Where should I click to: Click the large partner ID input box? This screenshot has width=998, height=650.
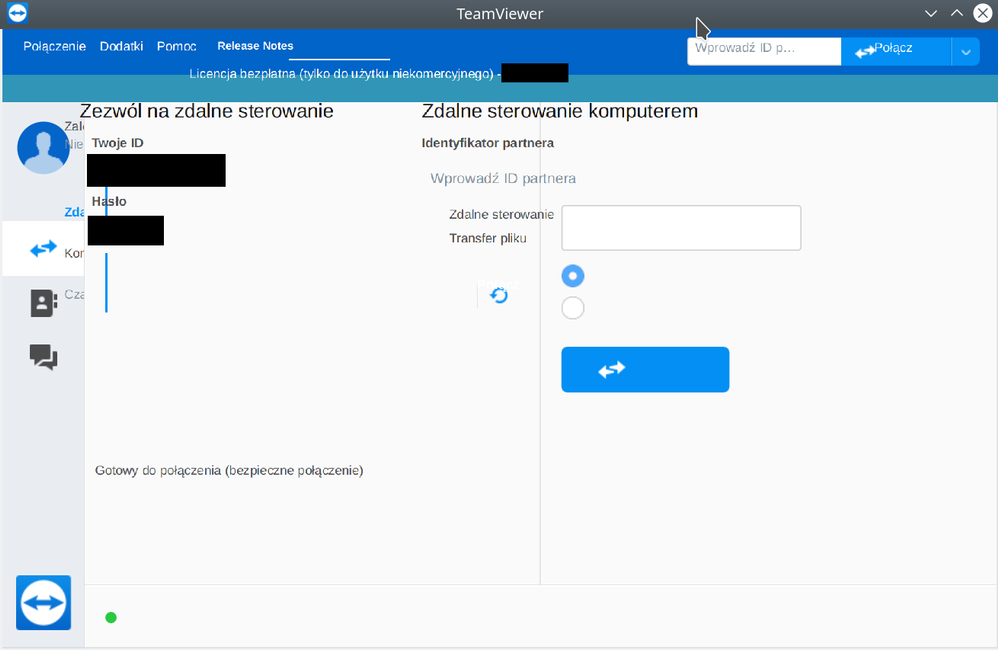(x=681, y=228)
